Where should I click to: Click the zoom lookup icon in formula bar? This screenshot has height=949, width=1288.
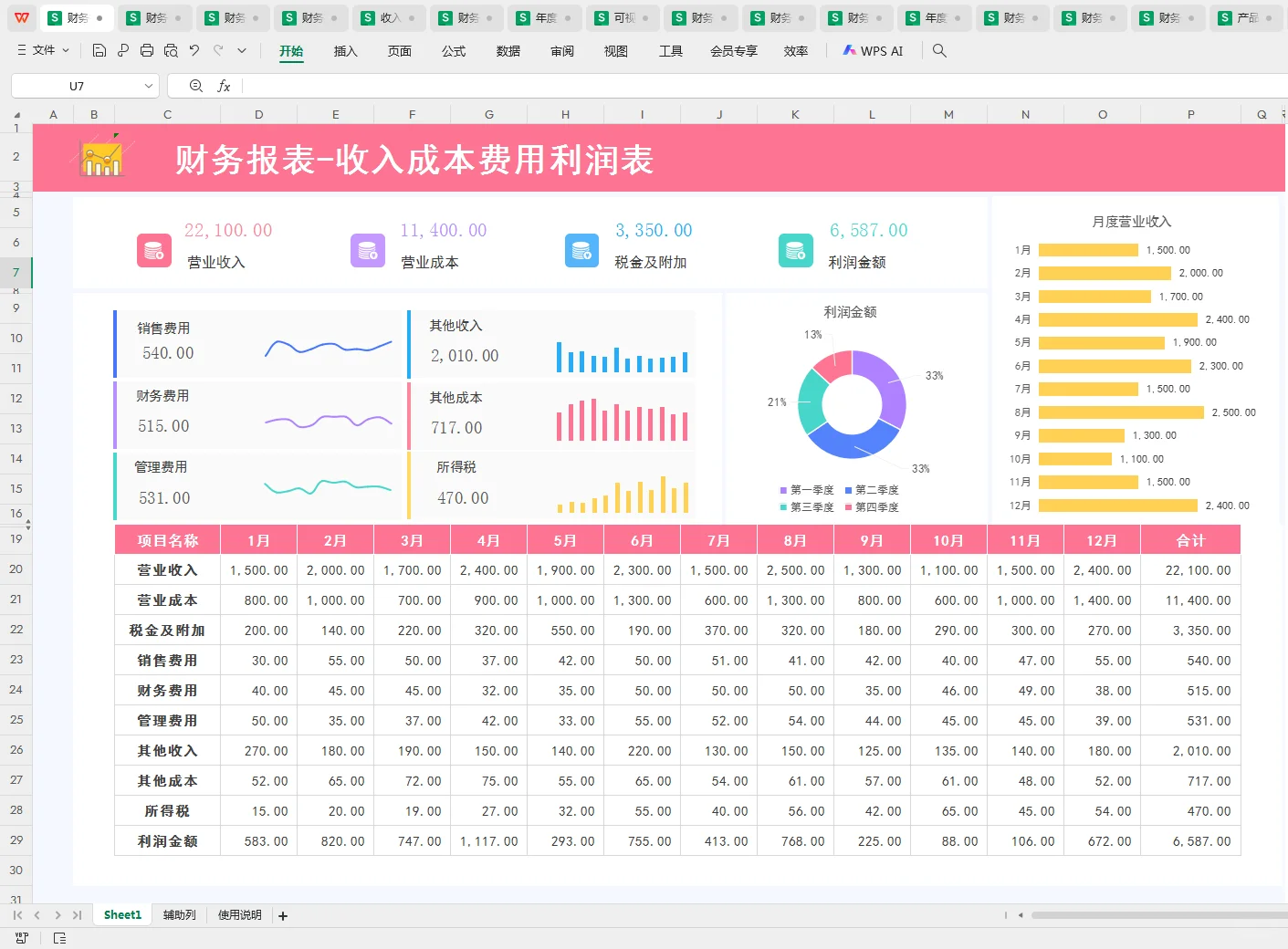(195, 86)
